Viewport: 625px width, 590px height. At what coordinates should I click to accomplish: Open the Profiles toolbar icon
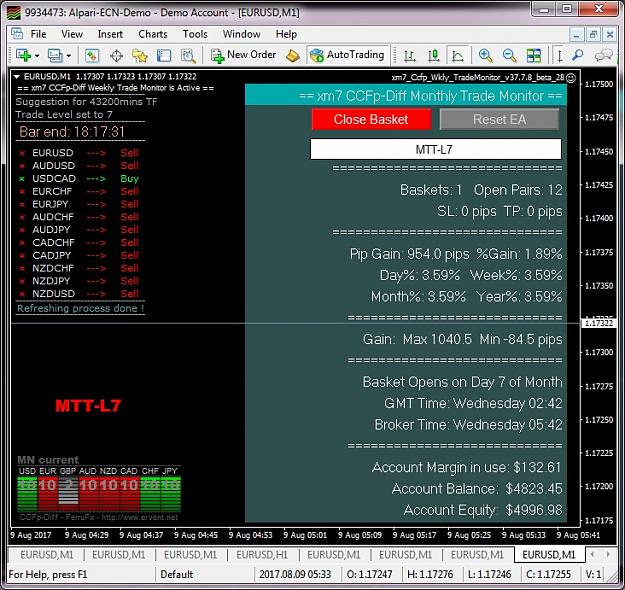tap(55, 55)
